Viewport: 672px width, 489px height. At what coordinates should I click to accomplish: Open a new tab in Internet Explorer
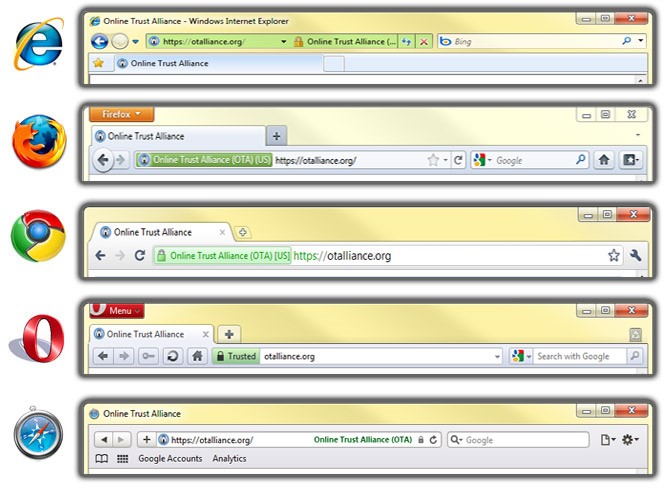tap(333, 63)
